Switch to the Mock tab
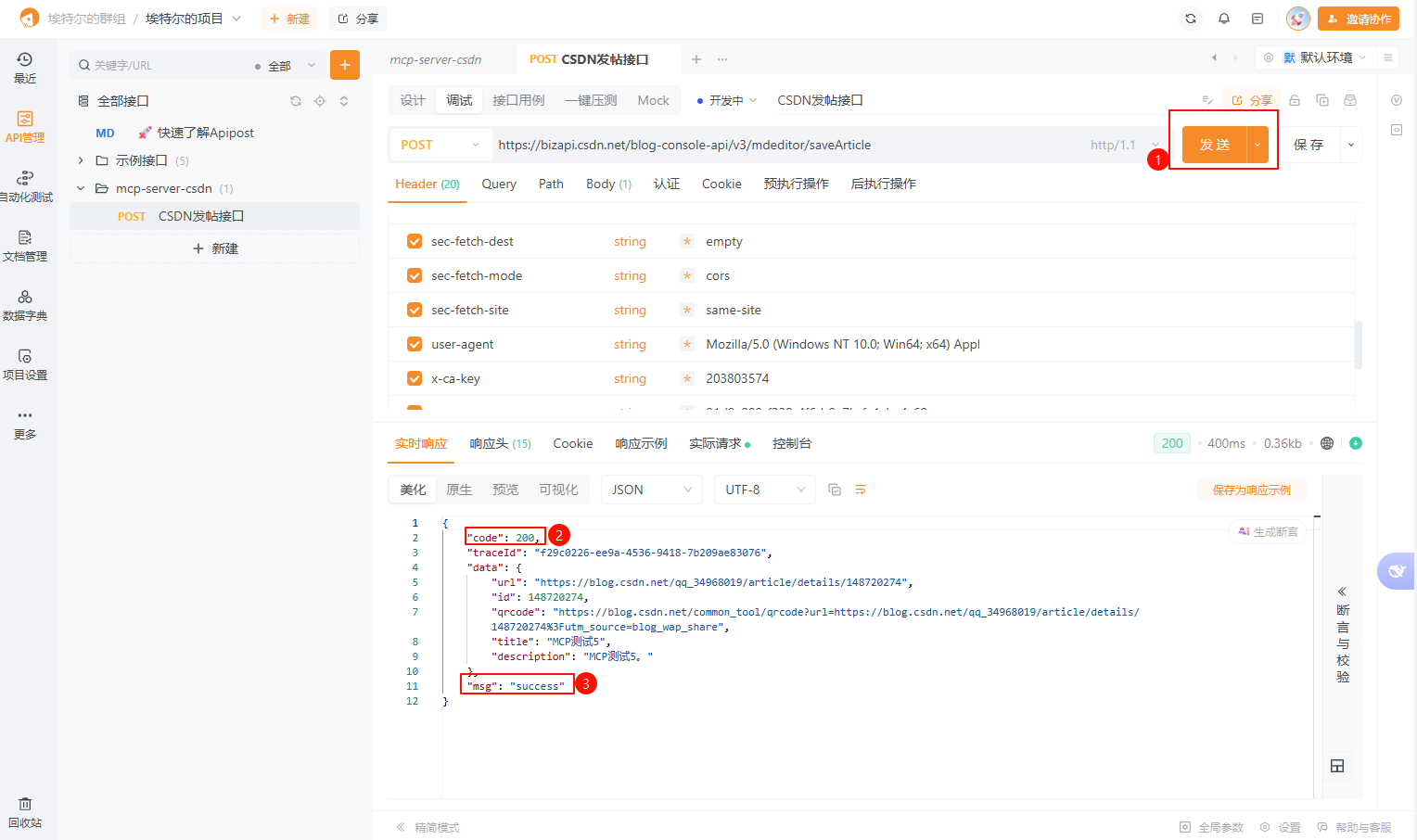This screenshot has height=840, width=1417. 653,100
